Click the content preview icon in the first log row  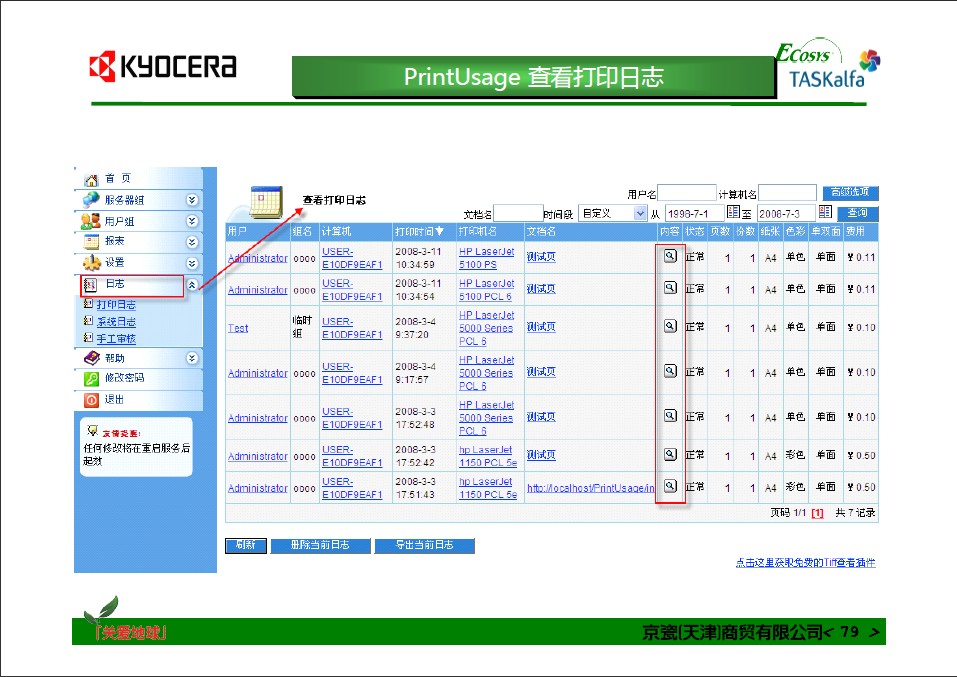pos(670,256)
